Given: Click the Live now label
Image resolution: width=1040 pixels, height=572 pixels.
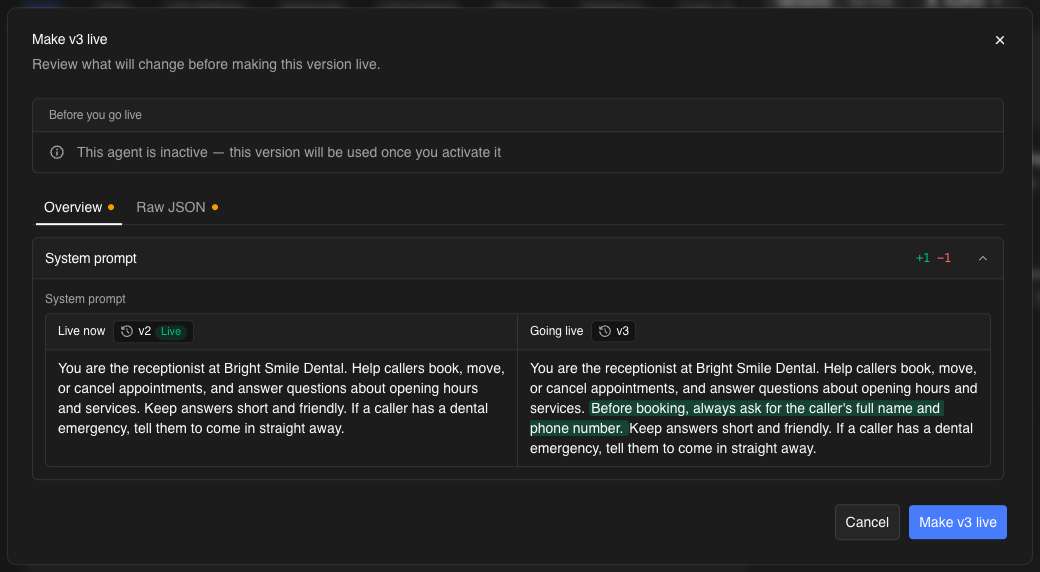Looking at the screenshot, I should 82,331.
